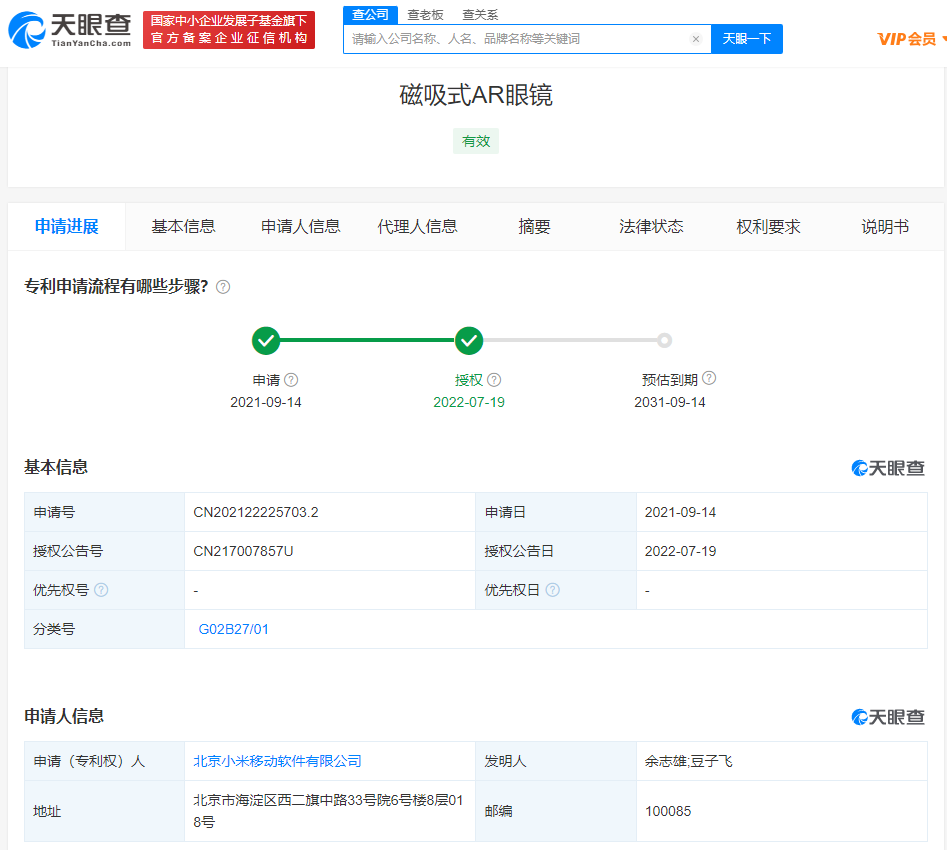Screen dimensions: 947x850
Task: Click the green checkmark for 授权 step
Action: [469, 341]
